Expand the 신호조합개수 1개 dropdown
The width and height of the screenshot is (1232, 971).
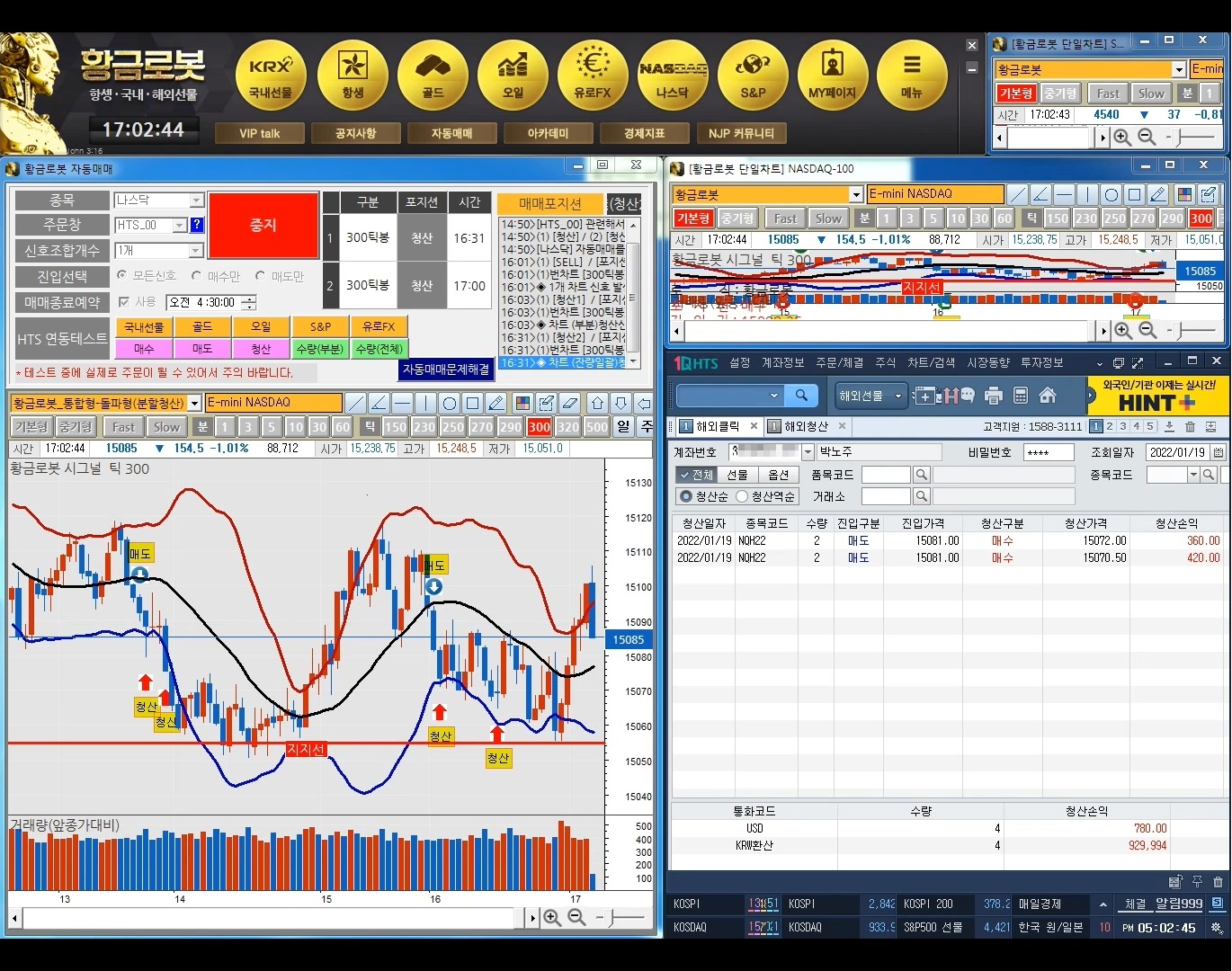coord(196,251)
